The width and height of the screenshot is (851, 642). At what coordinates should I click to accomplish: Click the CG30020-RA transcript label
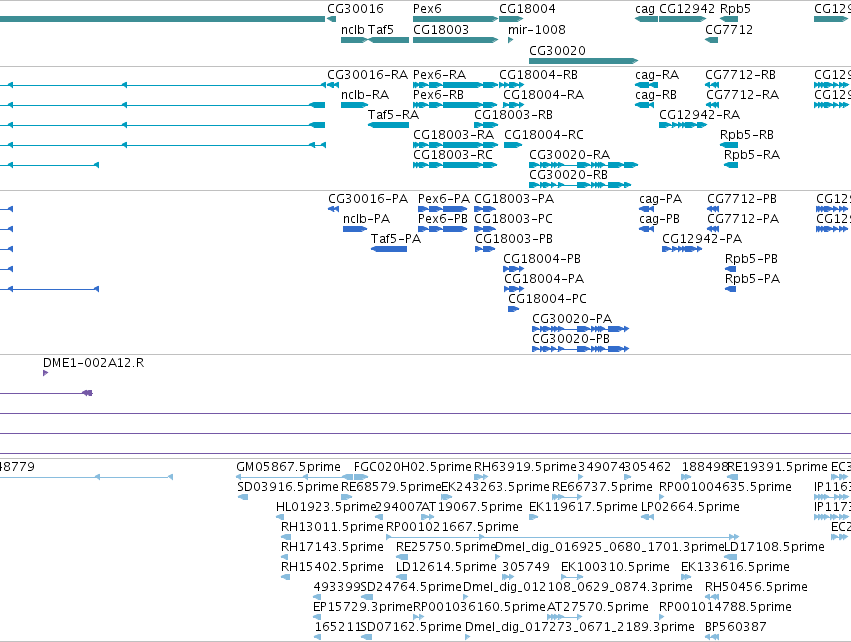pyautogui.click(x=569, y=155)
